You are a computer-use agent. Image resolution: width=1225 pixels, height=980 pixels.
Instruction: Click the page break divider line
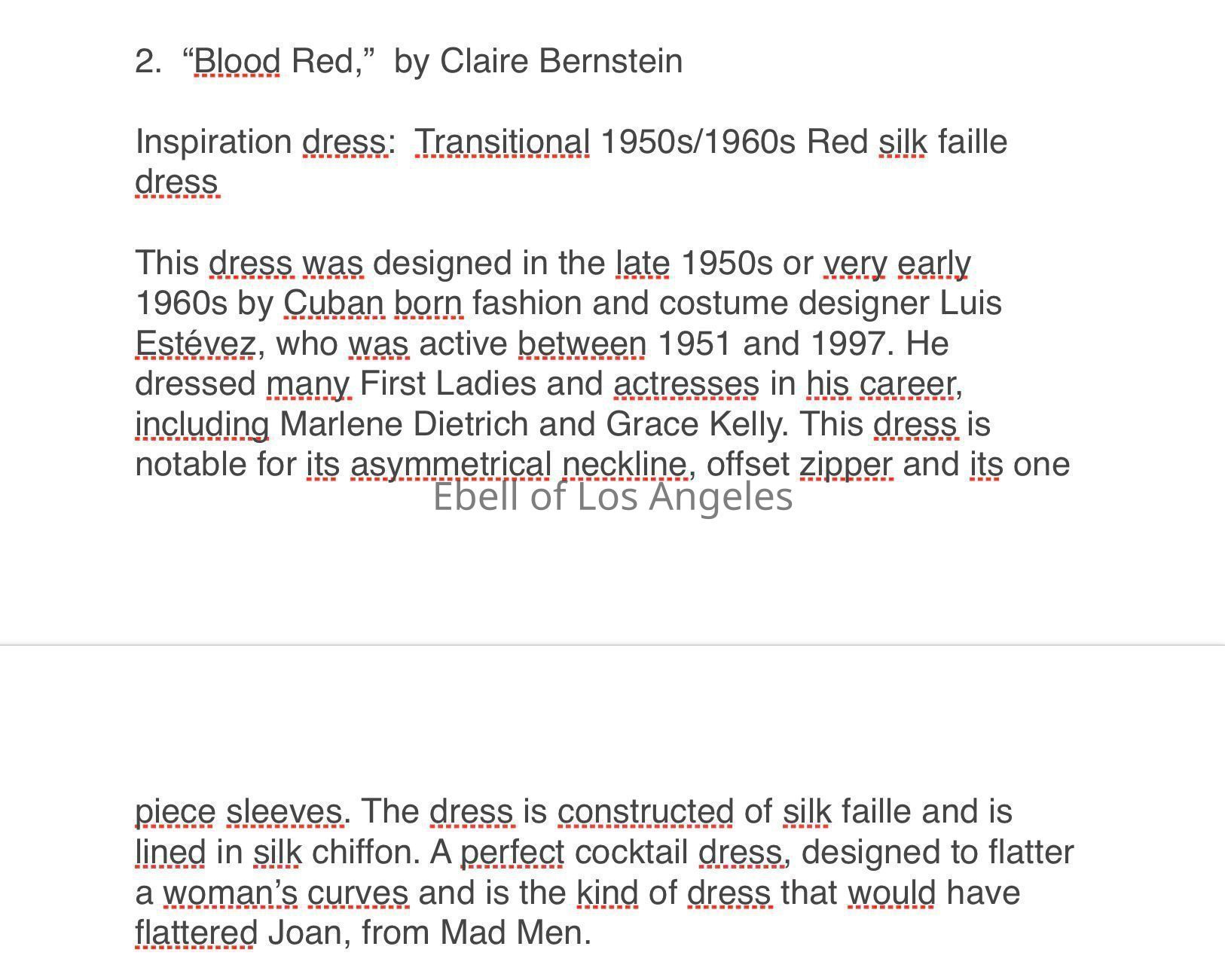(612, 645)
